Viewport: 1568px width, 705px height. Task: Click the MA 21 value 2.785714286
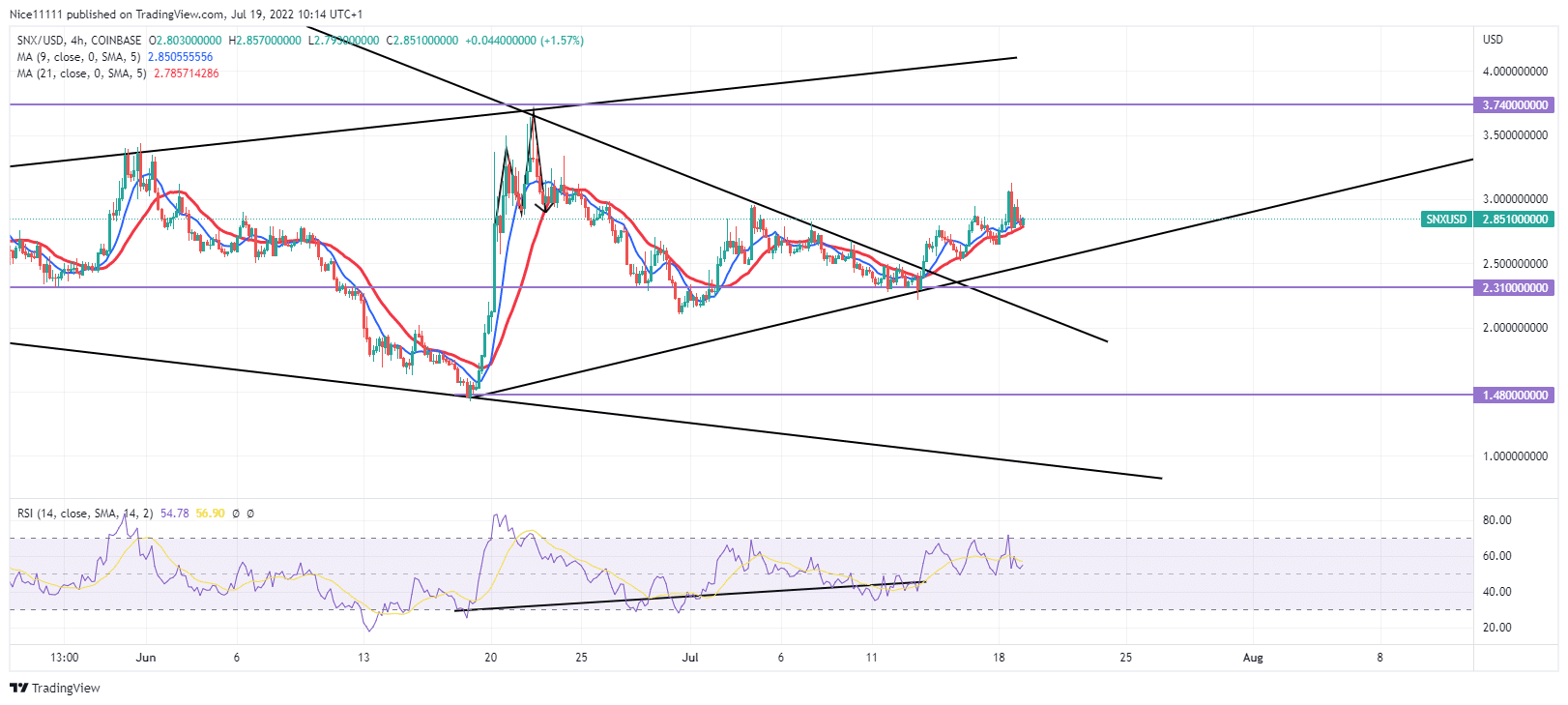(x=186, y=73)
